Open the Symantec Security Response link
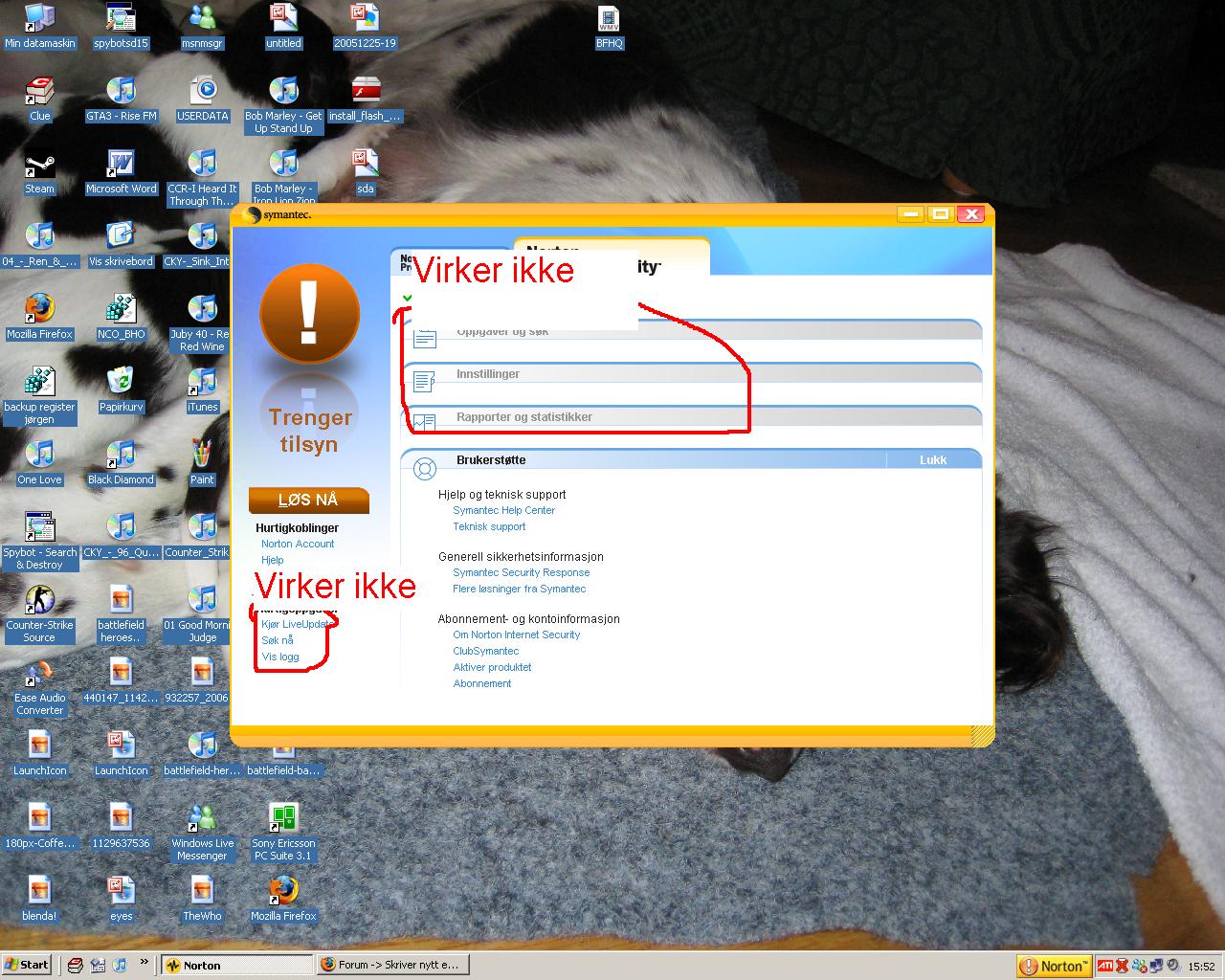1225x980 pixels. 521,572
